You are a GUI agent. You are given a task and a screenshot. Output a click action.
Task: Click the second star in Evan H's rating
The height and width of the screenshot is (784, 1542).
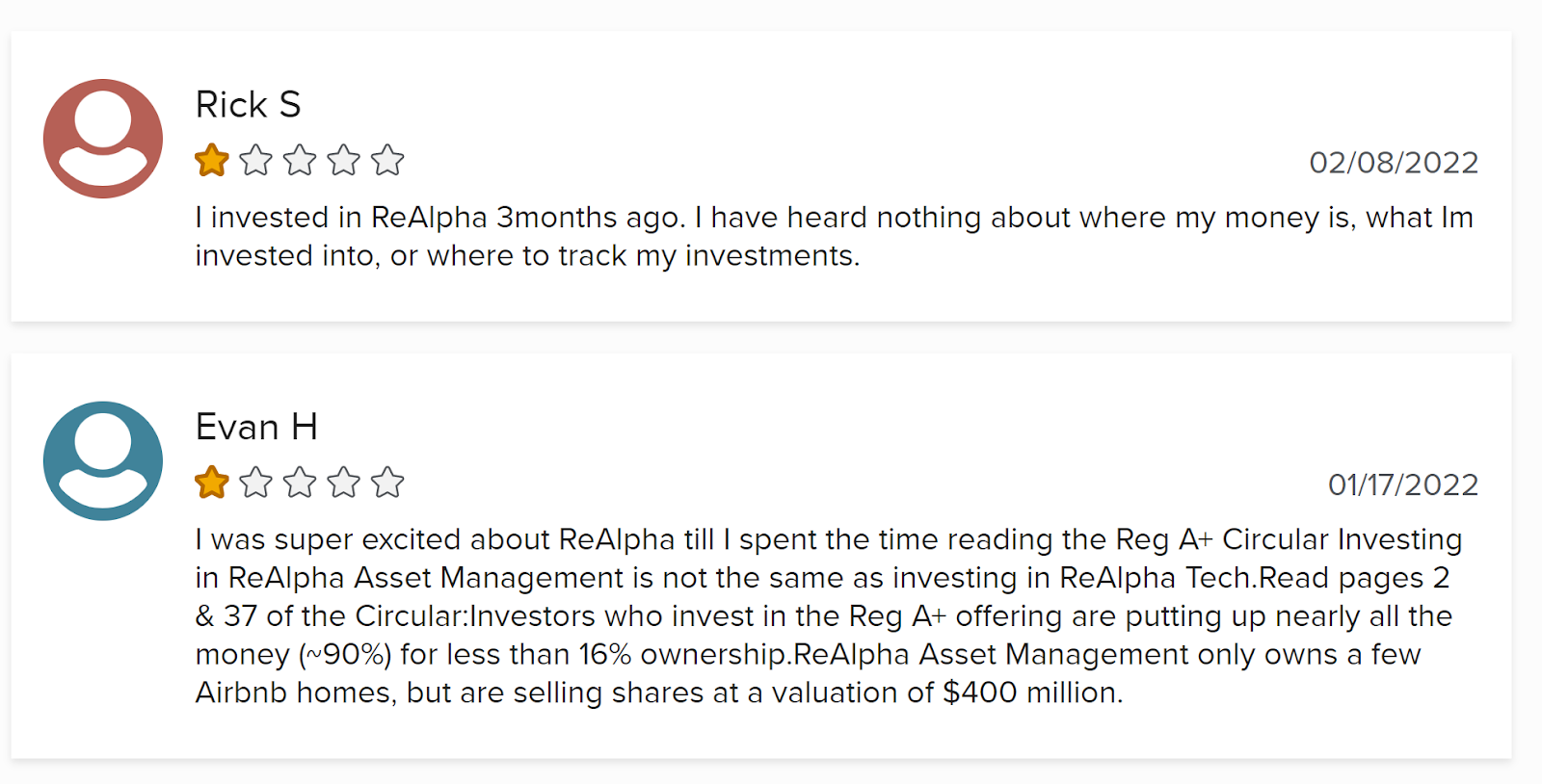click(x=255, y=483)
